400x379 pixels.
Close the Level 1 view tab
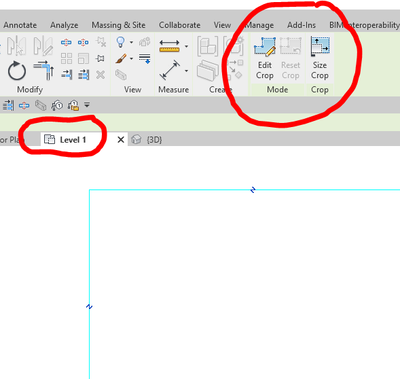coord(121,140)
